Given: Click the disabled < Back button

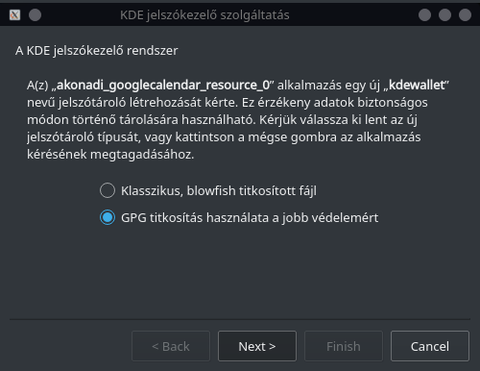Looking at the screenshot, I should point(171,346).
